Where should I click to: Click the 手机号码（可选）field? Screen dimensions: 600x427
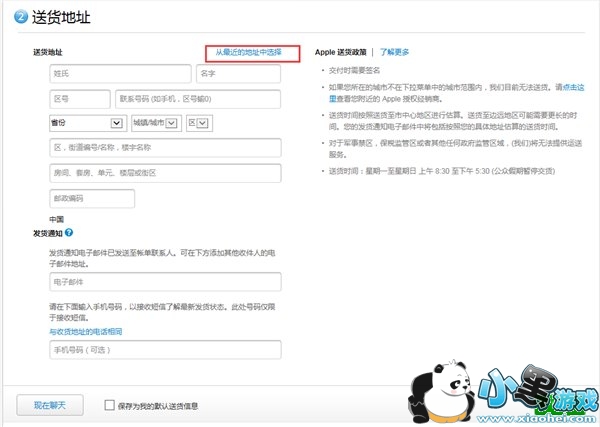click(x=165, y=350)
